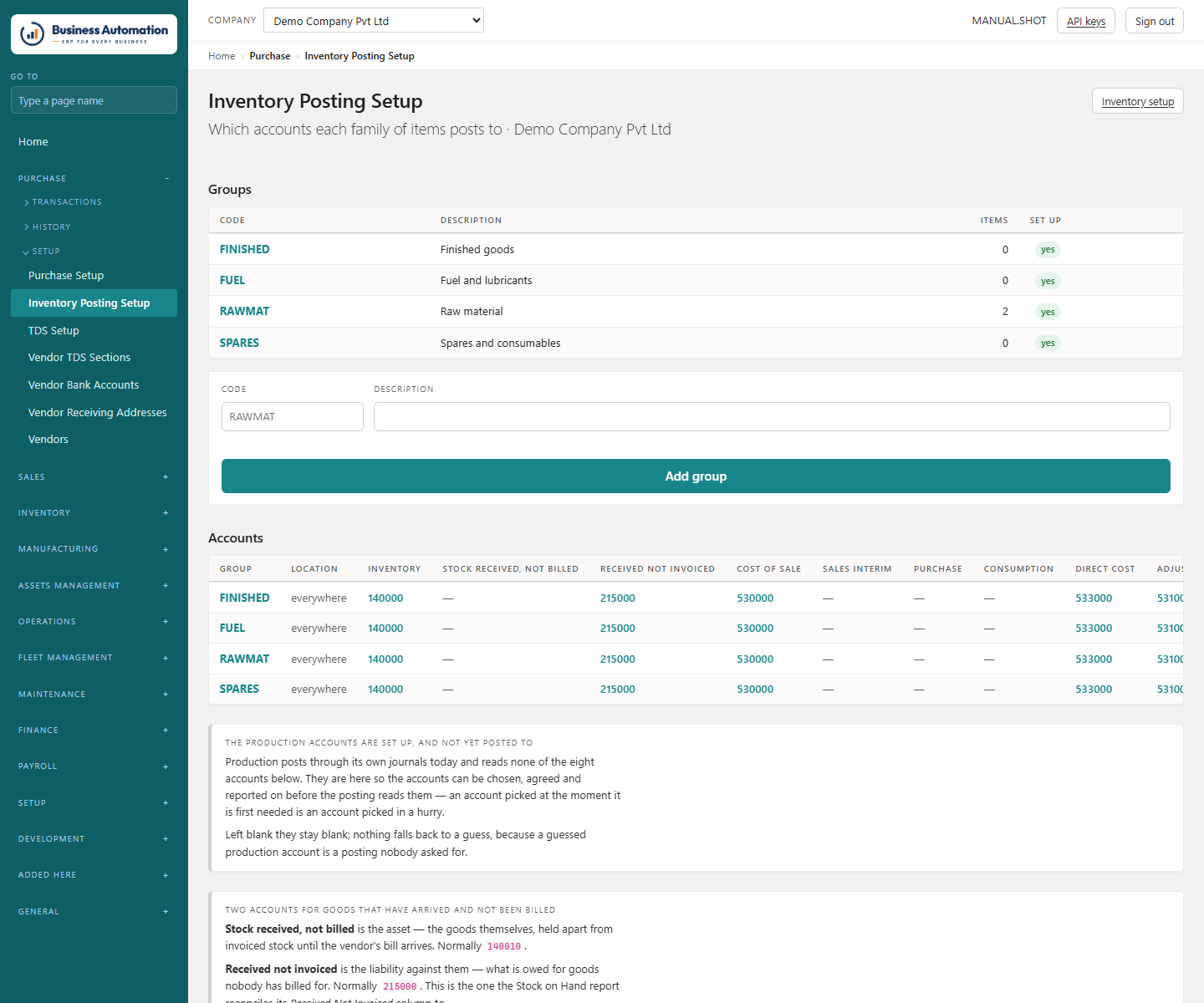The image size is (1204, 1003).
Task: Expand the Payroll sidebar section
Action: (94, 766)
